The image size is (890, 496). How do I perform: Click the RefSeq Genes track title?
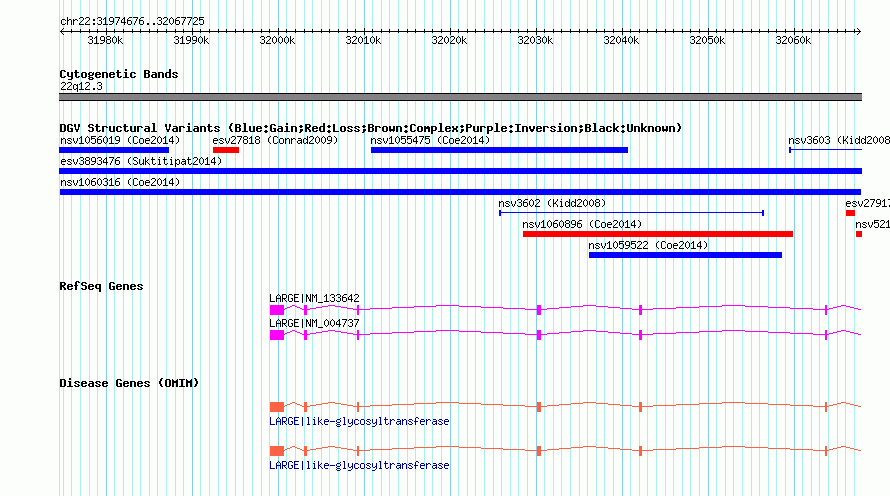click(x=101, y=286)
